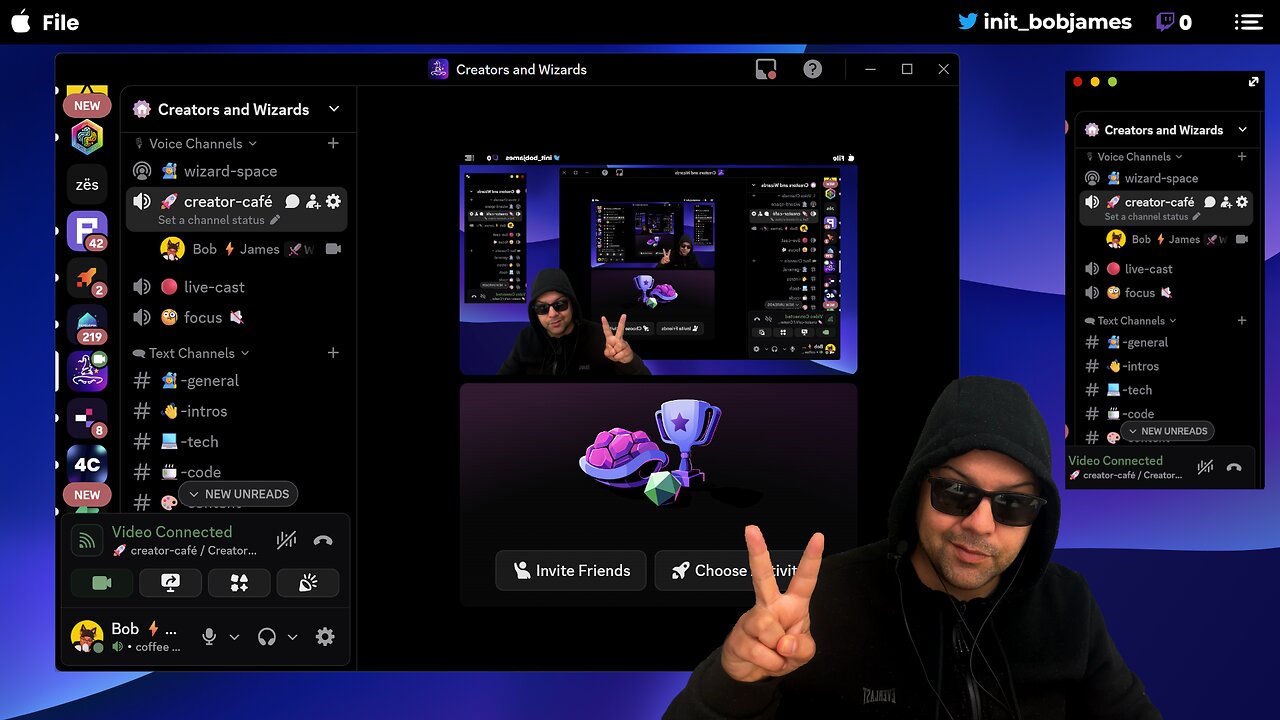
Task: Open the list menu icon top-right
Action: (x=1248, y=22)
